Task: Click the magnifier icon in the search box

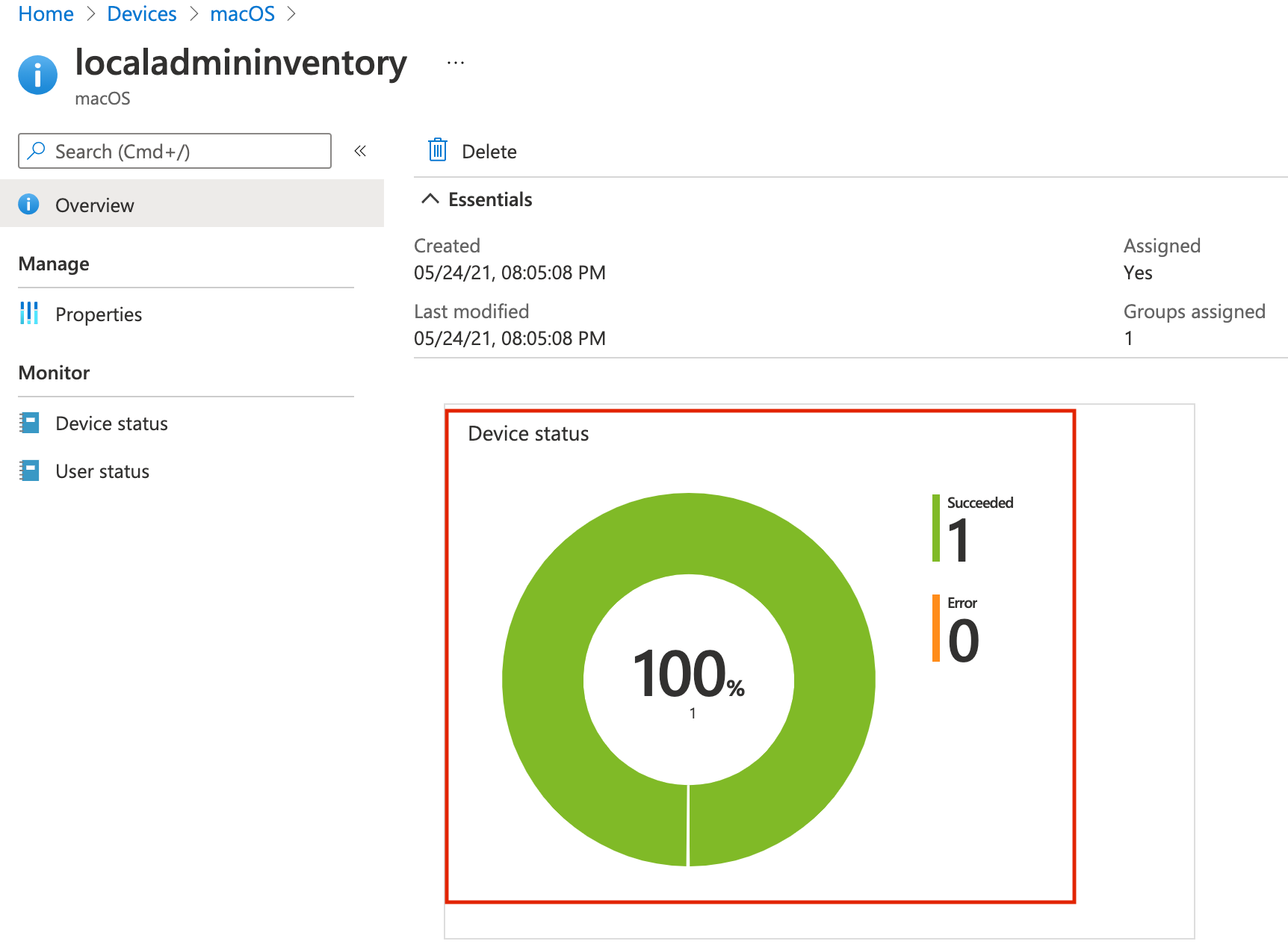Action: click(35, 151)
